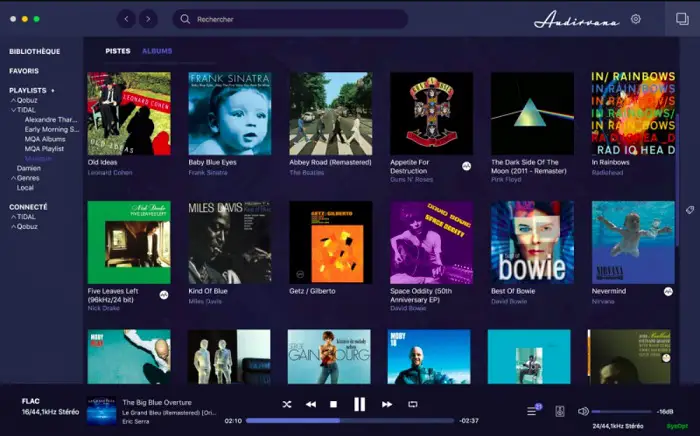Switch to the Albums tab

tap(157, 51)
